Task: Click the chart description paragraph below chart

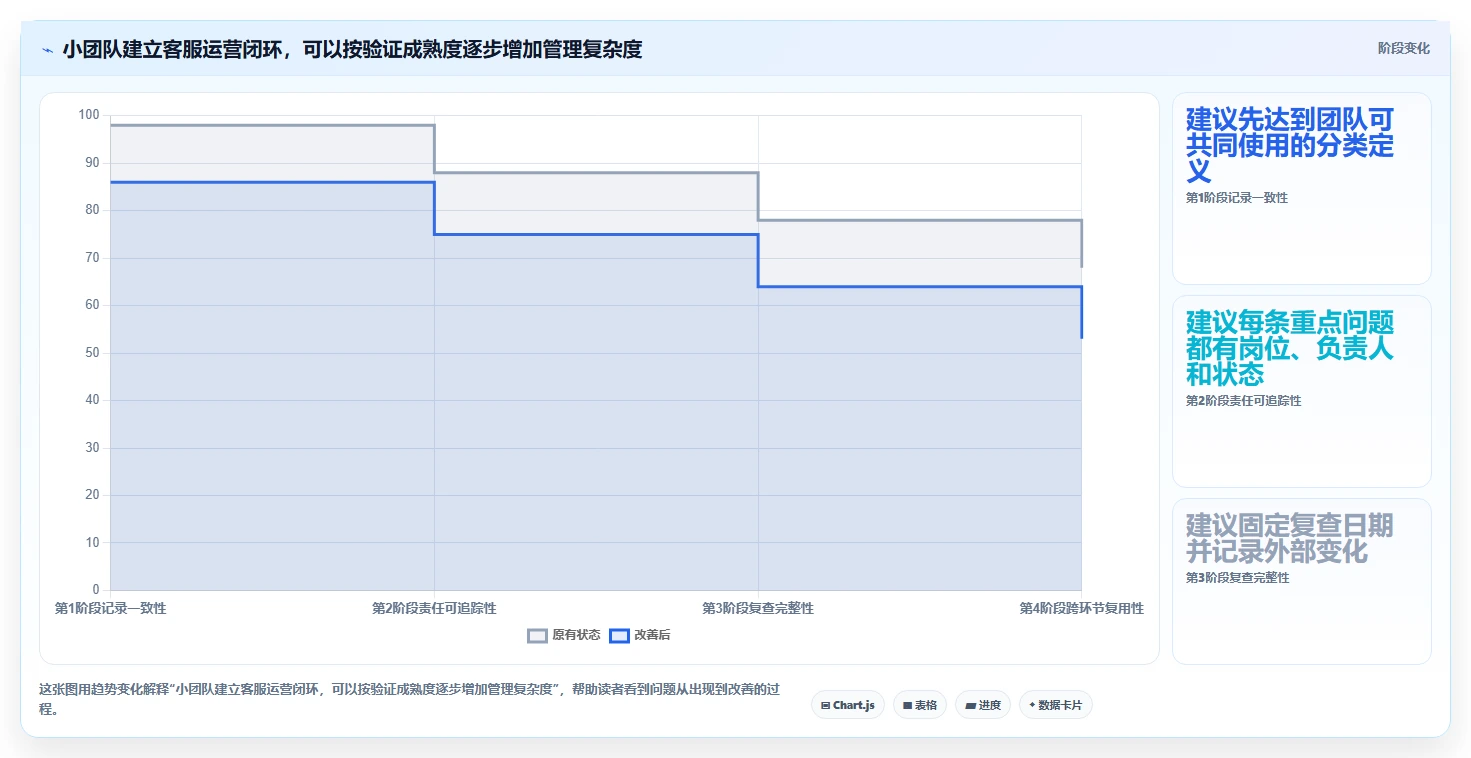Action: tap(408, 699)
